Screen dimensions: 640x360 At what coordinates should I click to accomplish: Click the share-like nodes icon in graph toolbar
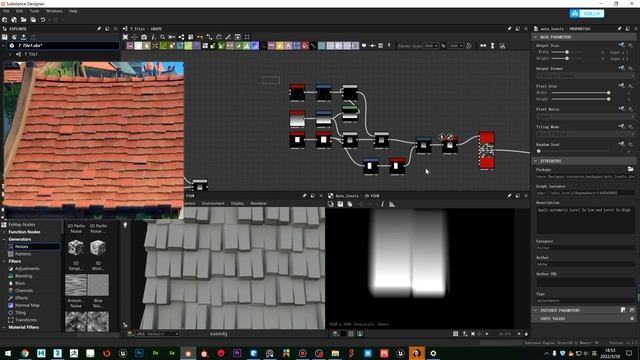pyautogui.click(x=181, y=37)
